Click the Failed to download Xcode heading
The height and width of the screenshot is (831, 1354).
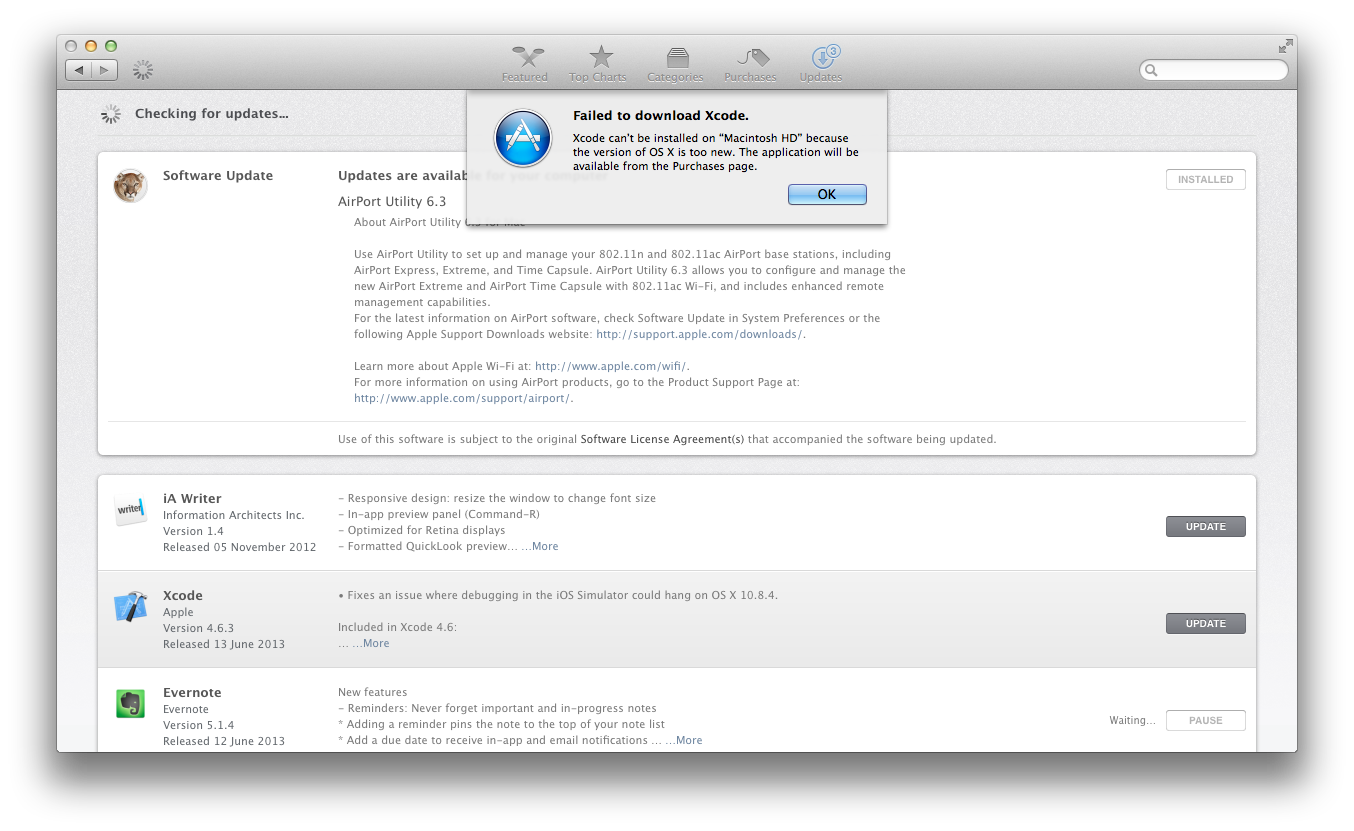pos(661,116)
